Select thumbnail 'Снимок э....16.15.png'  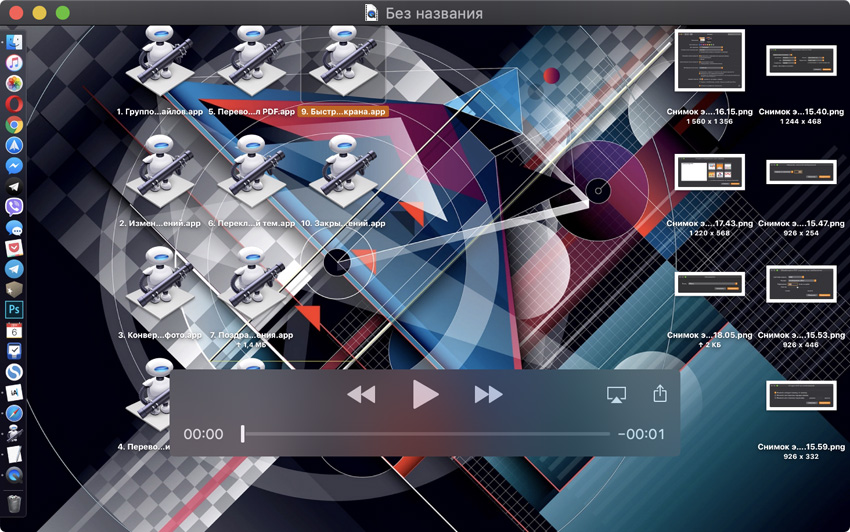click(710, 60)
